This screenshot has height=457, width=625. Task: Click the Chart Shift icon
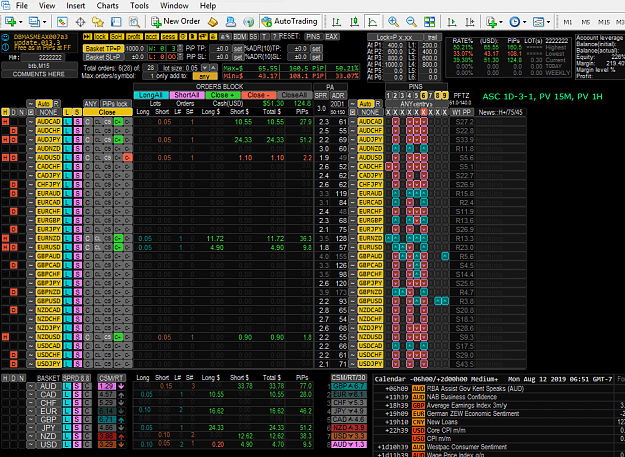[x=470, y=22]
